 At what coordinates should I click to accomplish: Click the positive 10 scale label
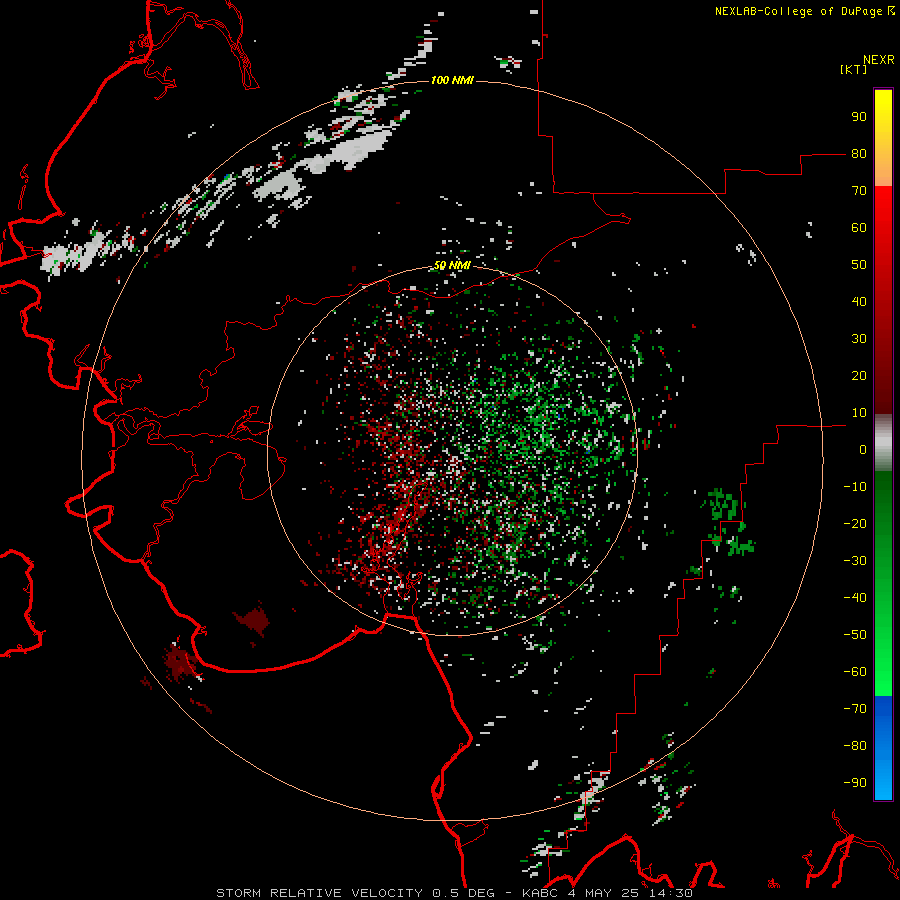(x=859, y=413)
